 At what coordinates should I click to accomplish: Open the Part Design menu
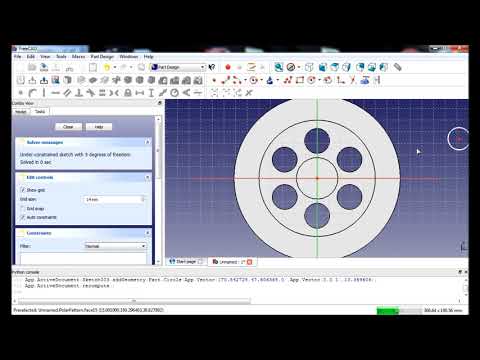click(x=102, y=57)
